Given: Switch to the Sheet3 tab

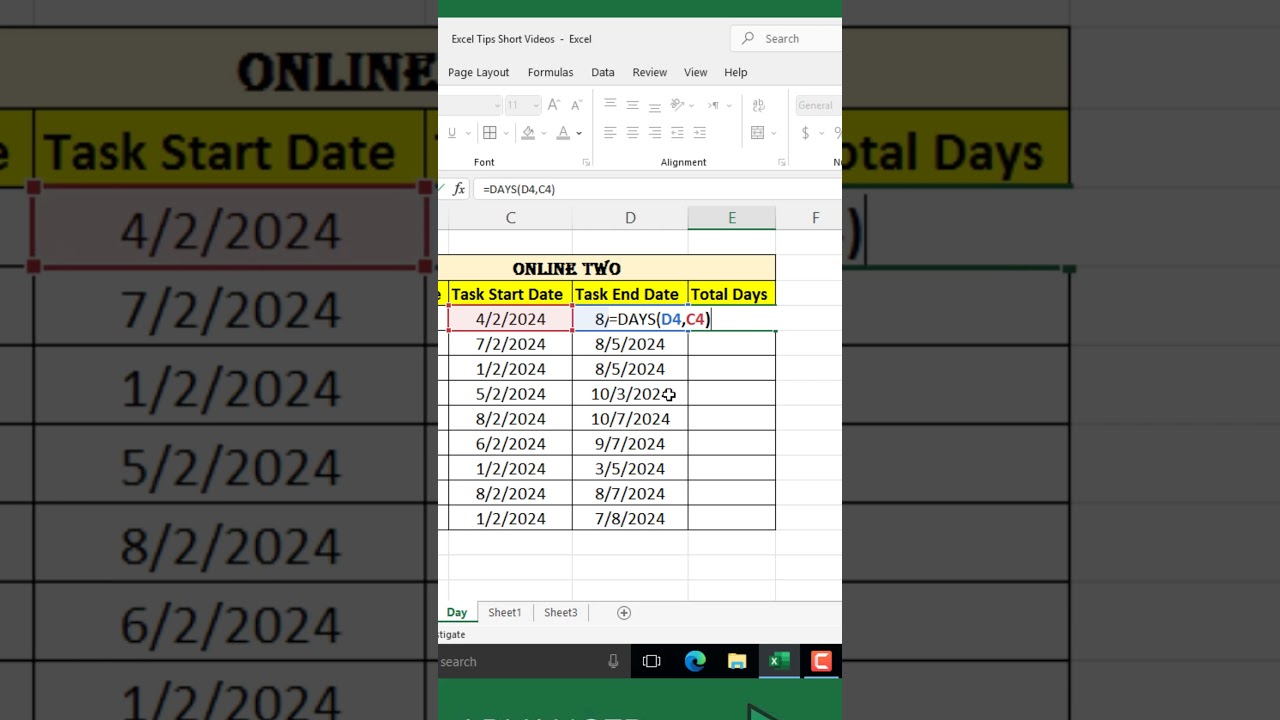Looking at the screenshot, I should (x=561, y=613).
